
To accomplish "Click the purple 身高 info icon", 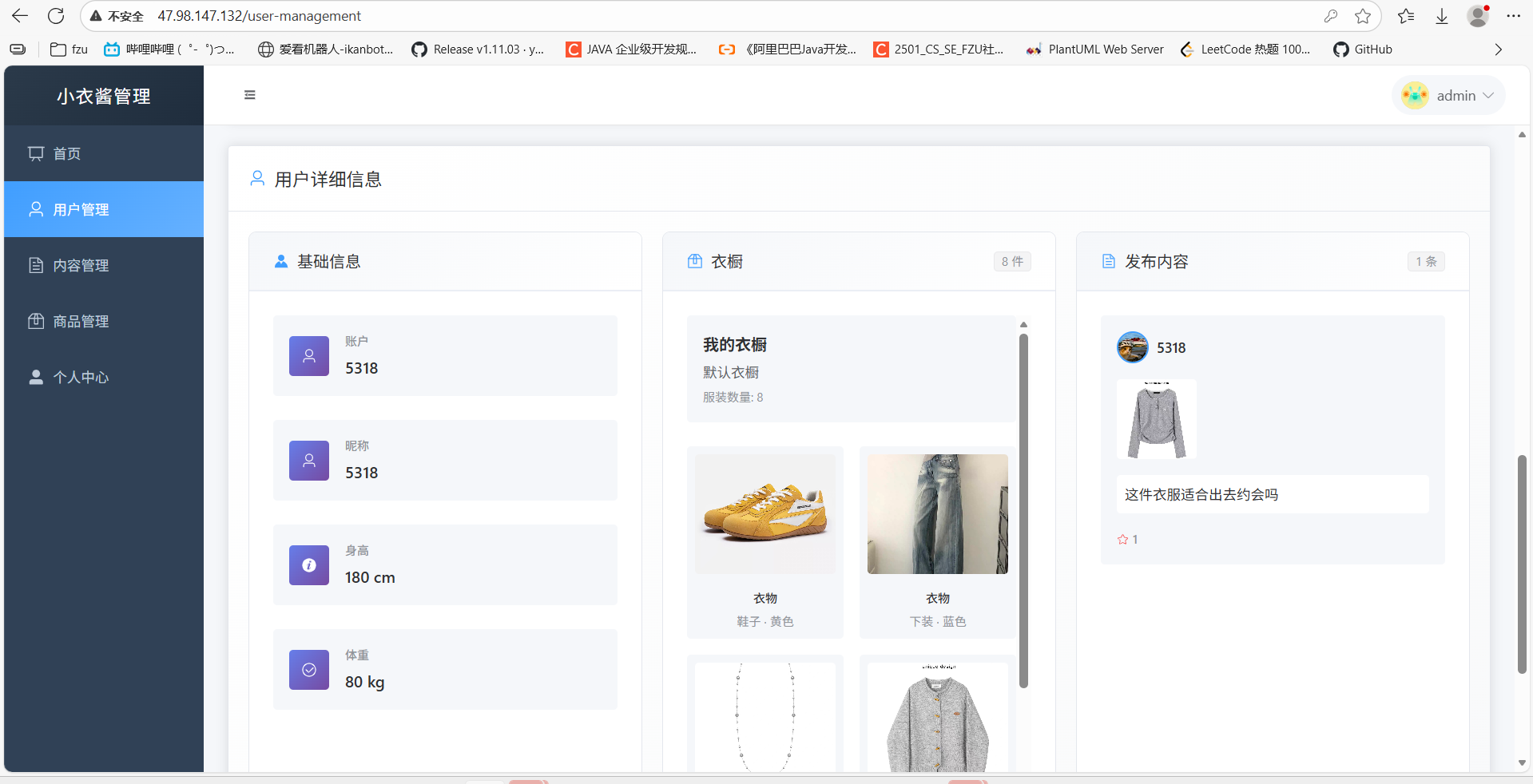I will point(309,565).
